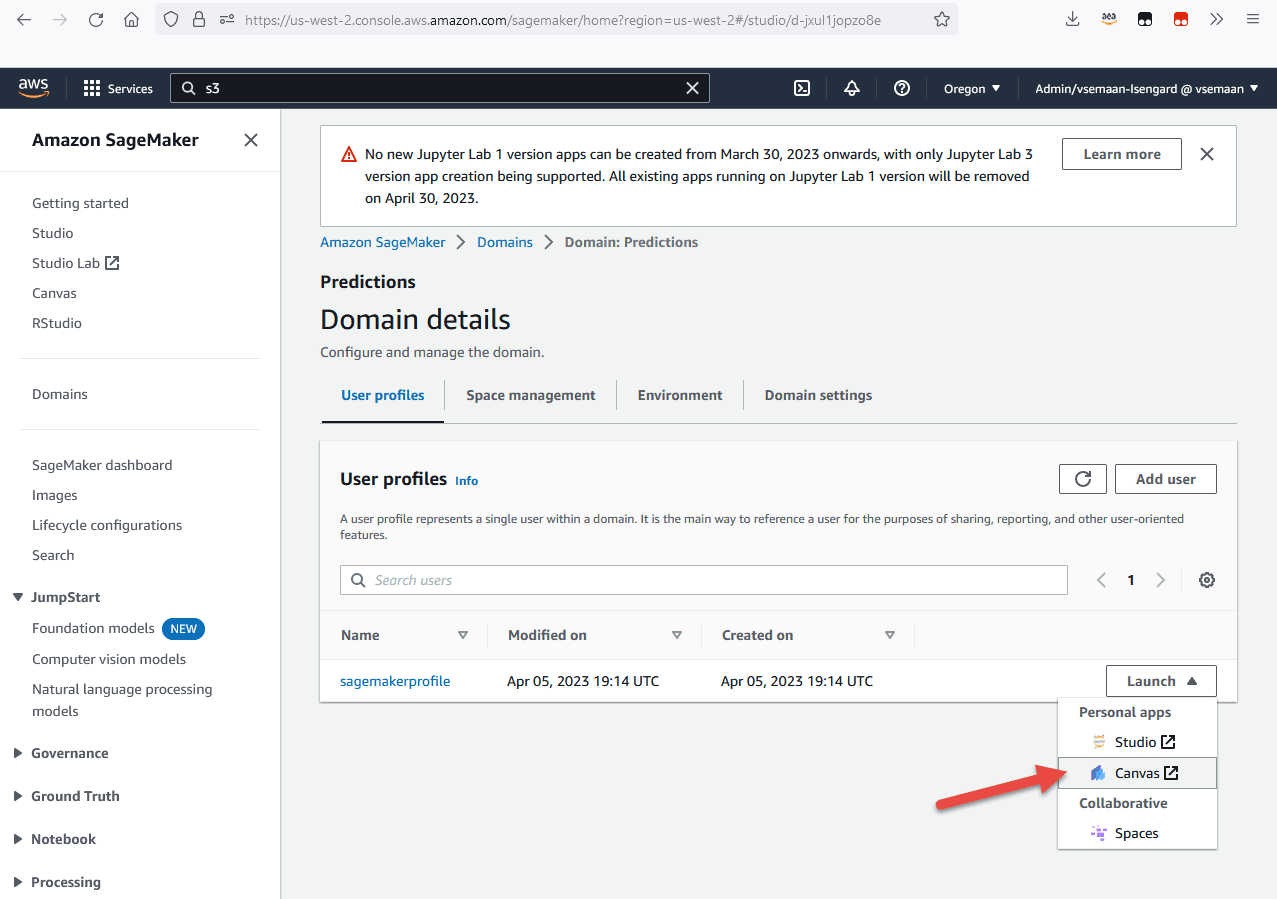
Task: Expand the Governance section
Action: click(x=18, y=753)
